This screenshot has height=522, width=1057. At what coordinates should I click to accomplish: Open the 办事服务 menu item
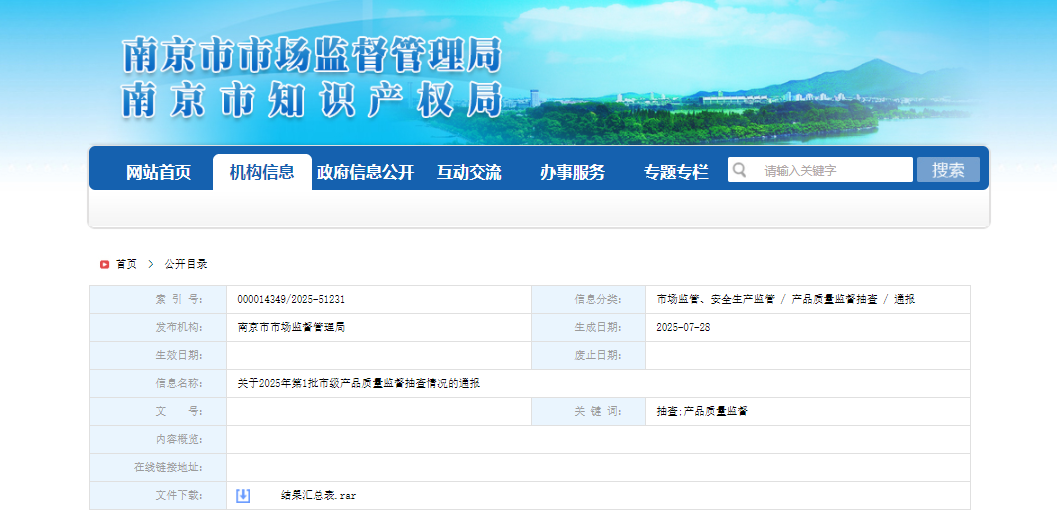click(x=572, y=172)
